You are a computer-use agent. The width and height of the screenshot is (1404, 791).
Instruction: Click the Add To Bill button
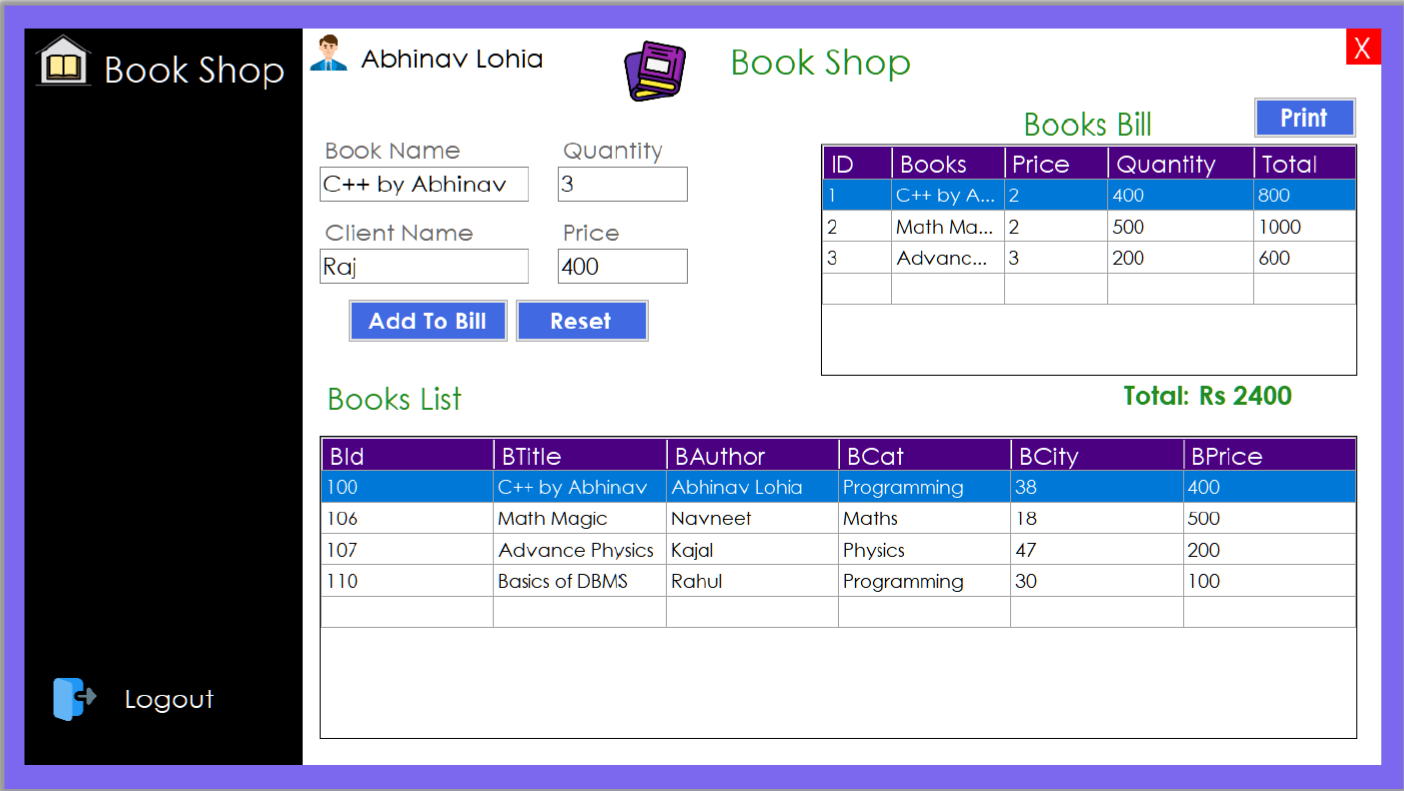pyautogui.click(x=427, y=320)
